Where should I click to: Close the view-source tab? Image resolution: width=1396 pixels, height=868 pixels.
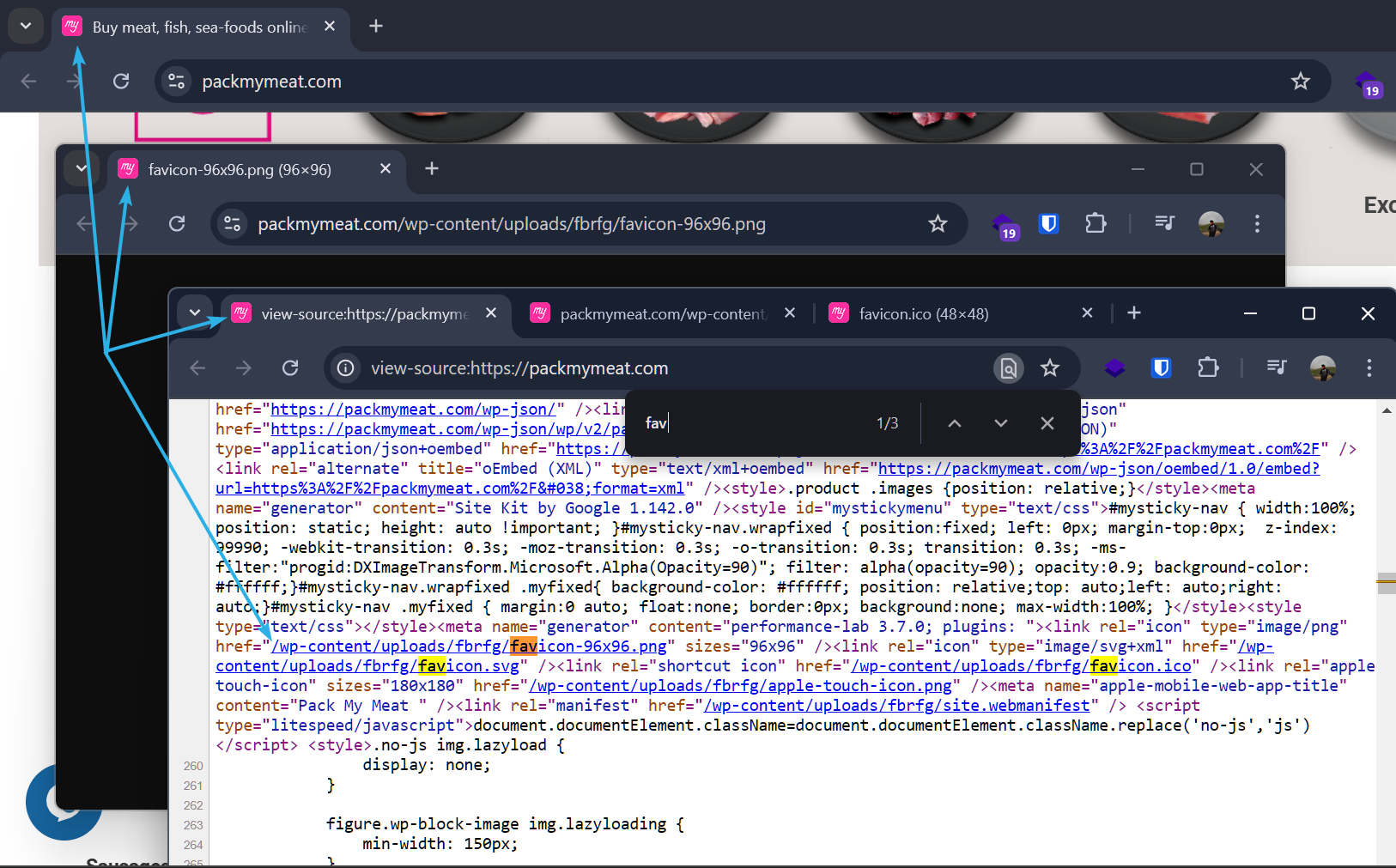pos(491,313)
